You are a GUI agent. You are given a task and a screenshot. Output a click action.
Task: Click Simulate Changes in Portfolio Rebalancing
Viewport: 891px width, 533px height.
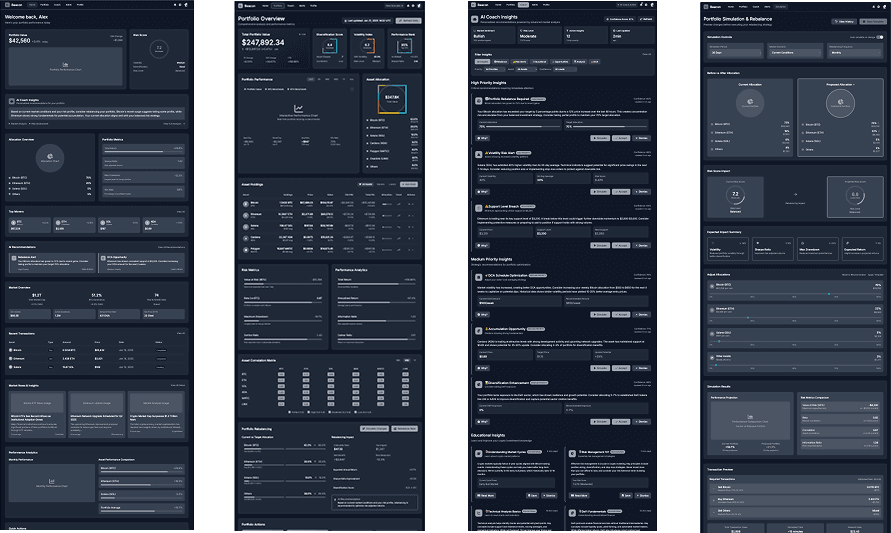coord(374,428)
